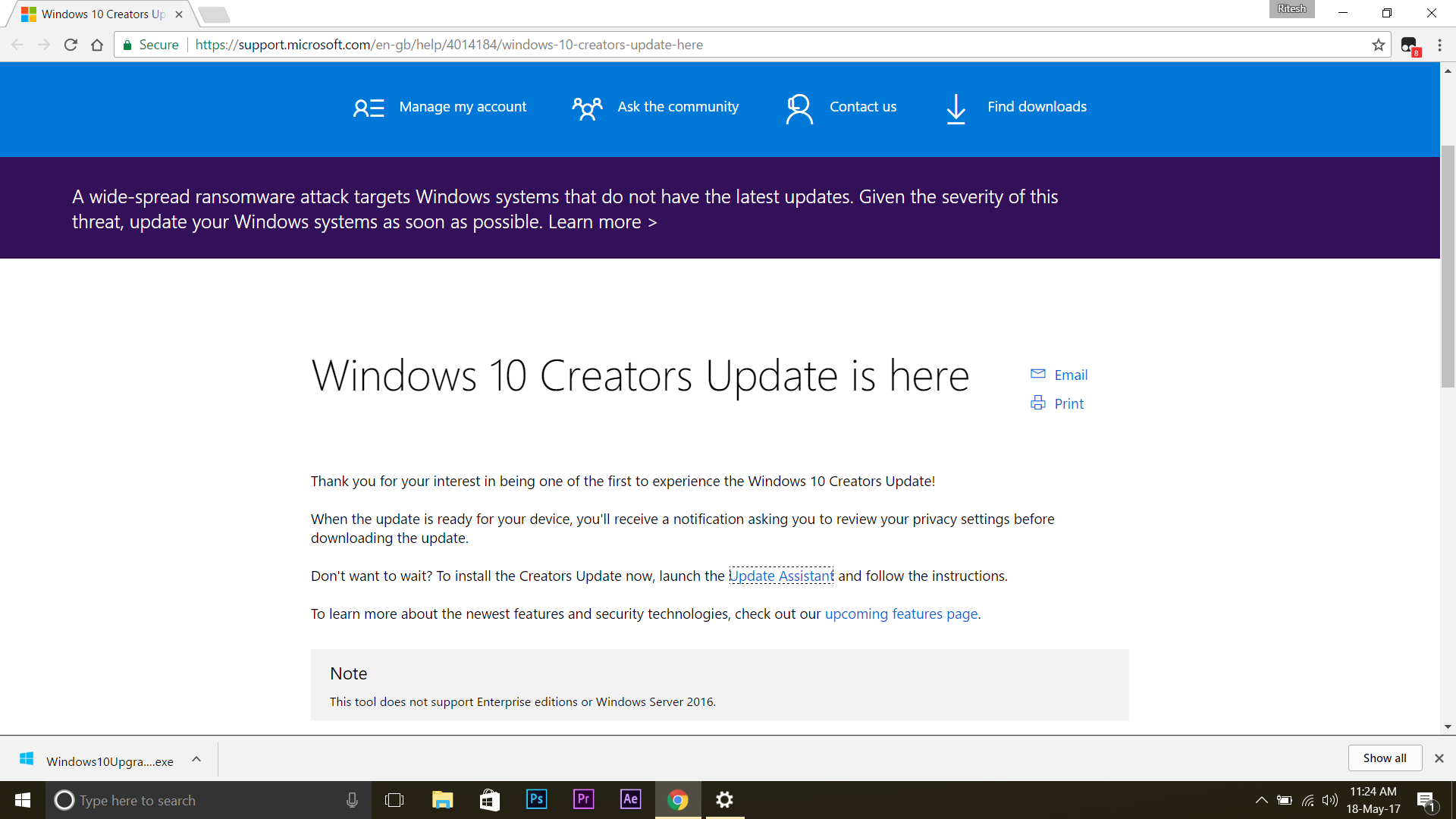Click the Email link text
This screenshot has height=819, width=1456.
click(1071, 375)
